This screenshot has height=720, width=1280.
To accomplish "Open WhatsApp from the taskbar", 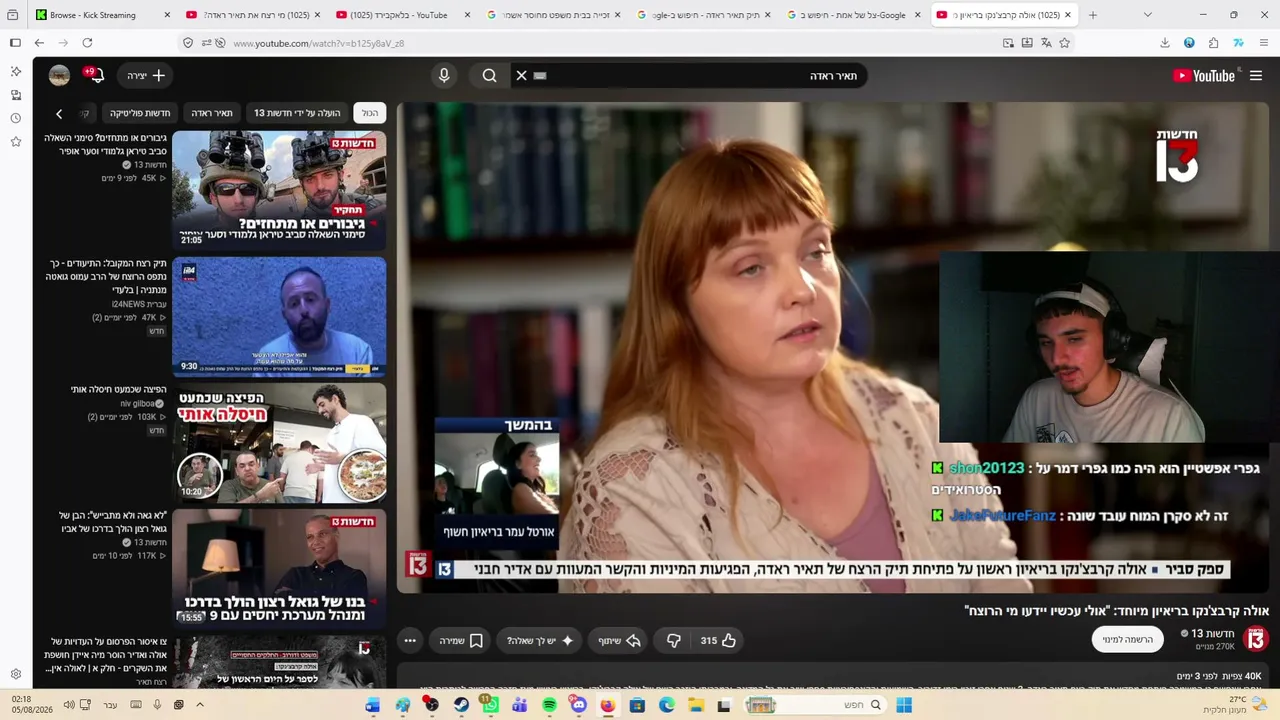I will [x=490, y=705].
